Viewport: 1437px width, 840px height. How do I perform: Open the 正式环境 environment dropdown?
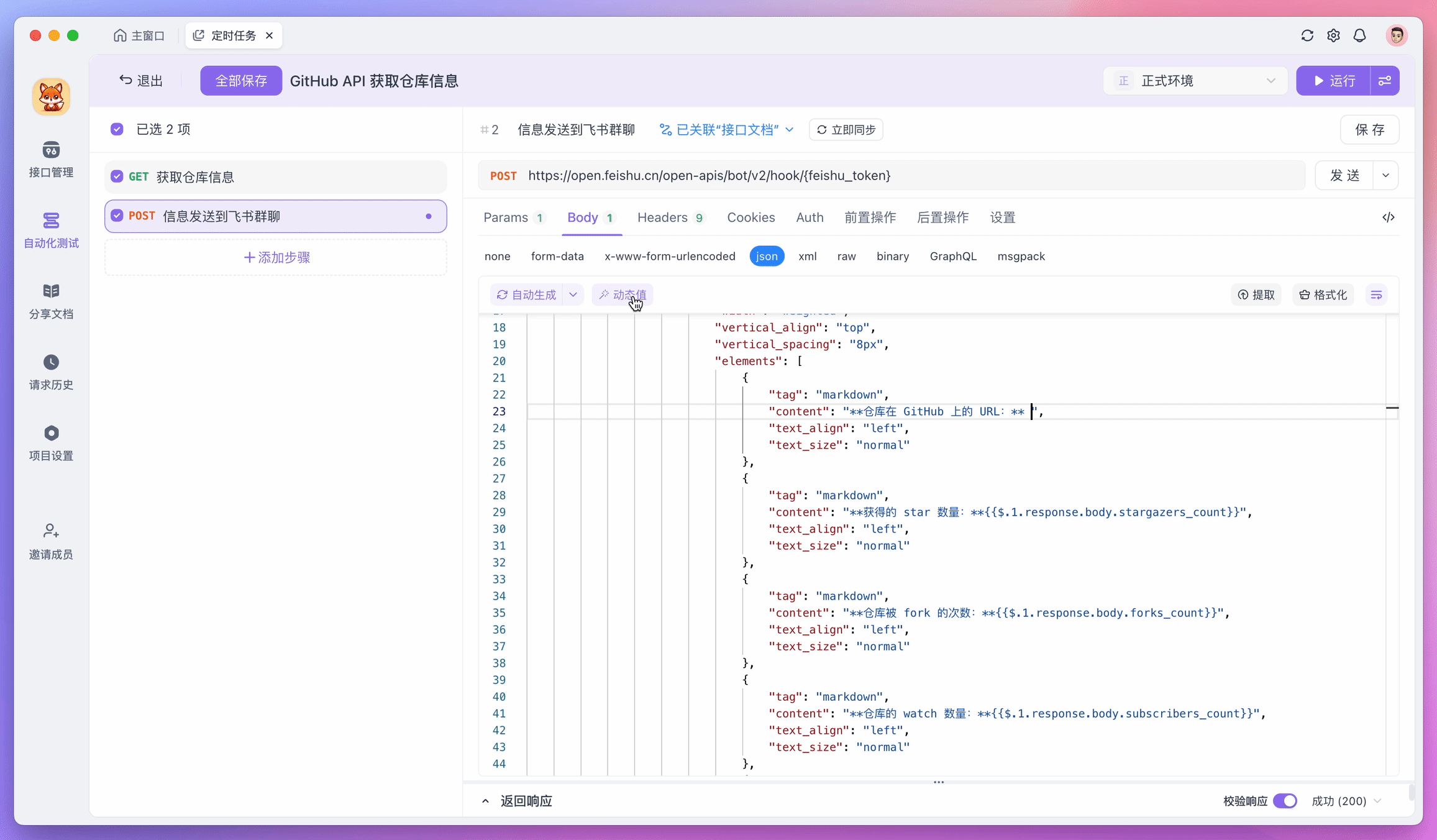pyautogui.click(x=1195, y=81)
